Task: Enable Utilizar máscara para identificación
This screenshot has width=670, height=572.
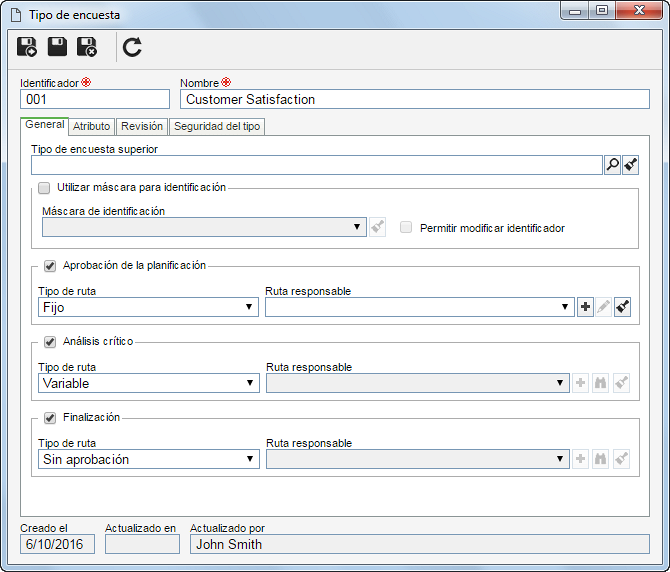Action: [x=44, y=188]
